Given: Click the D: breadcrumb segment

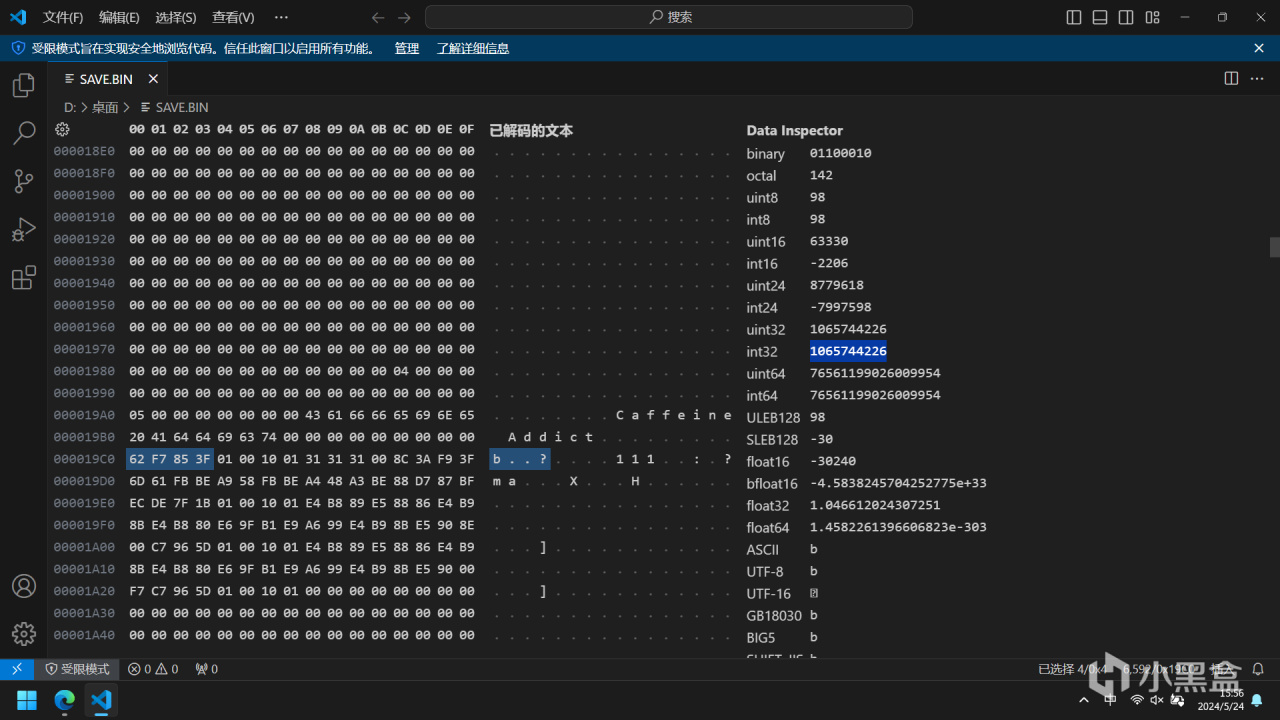Looking at the screenshot, I should 70,107.
